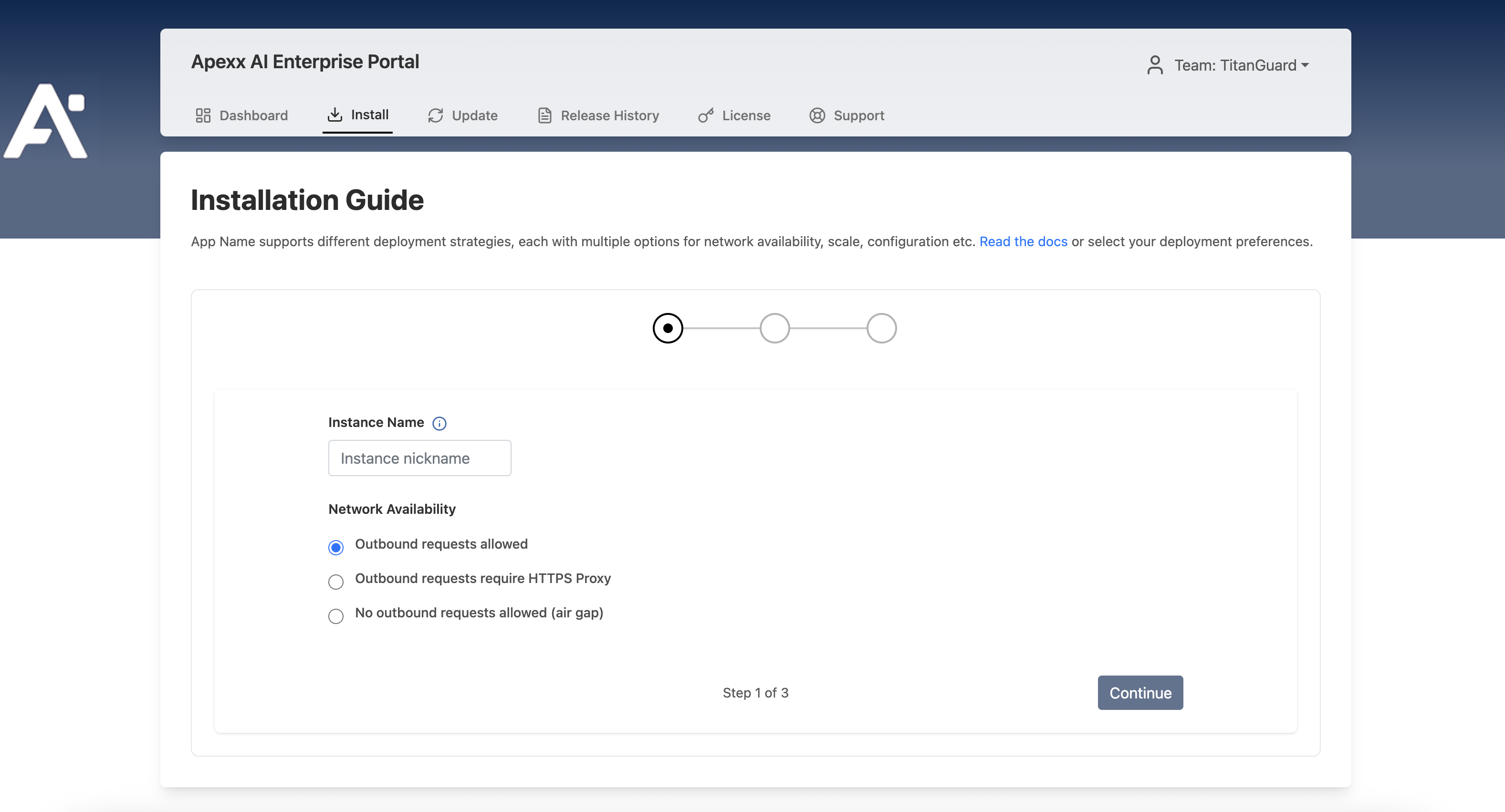The width and height of the screenshot is (1505, 812).
Task: Click the Apexx logo at left
Action: 46,120
